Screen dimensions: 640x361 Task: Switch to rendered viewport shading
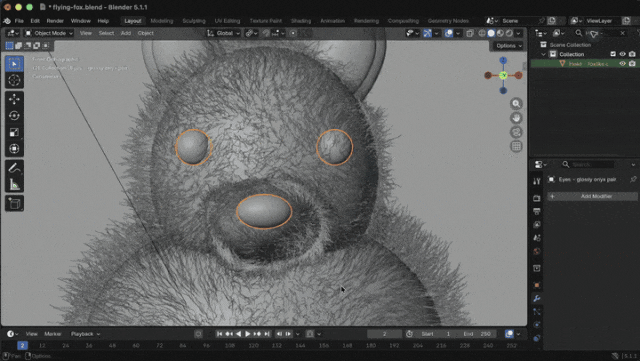point(509,33)
